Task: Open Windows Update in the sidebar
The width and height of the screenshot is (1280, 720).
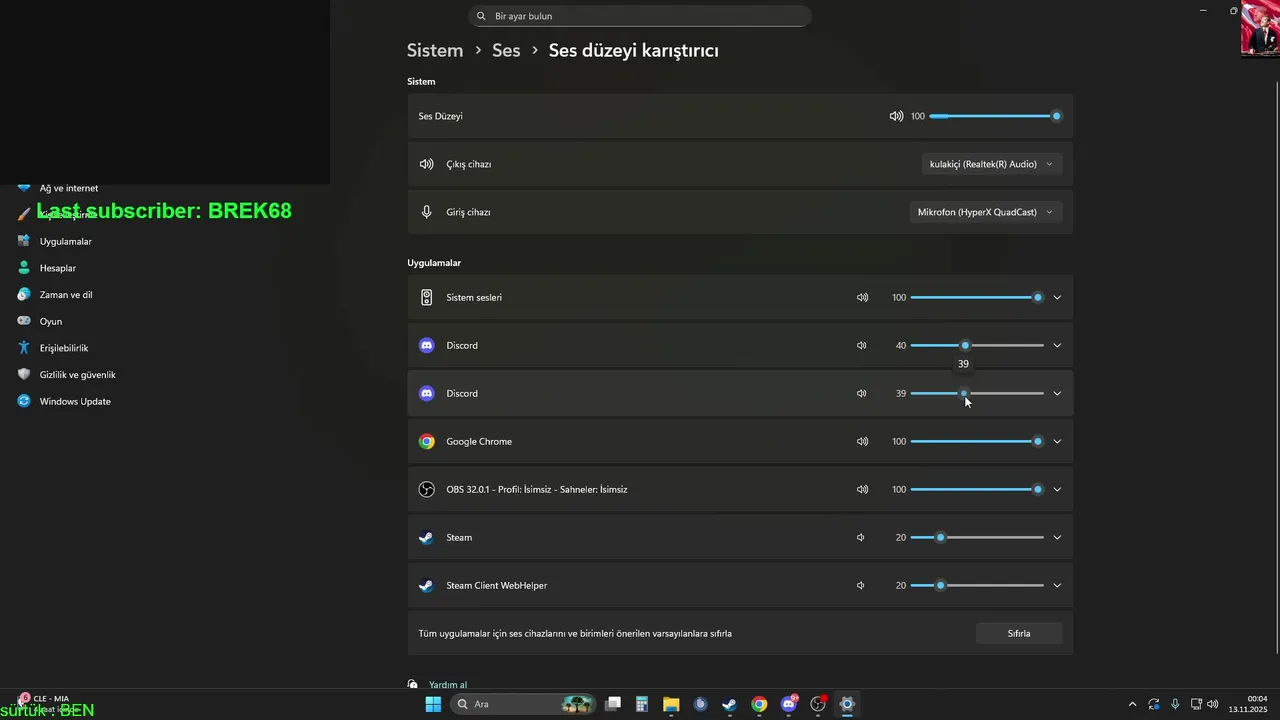Action: pyautogui.click(x=75, y=401)
